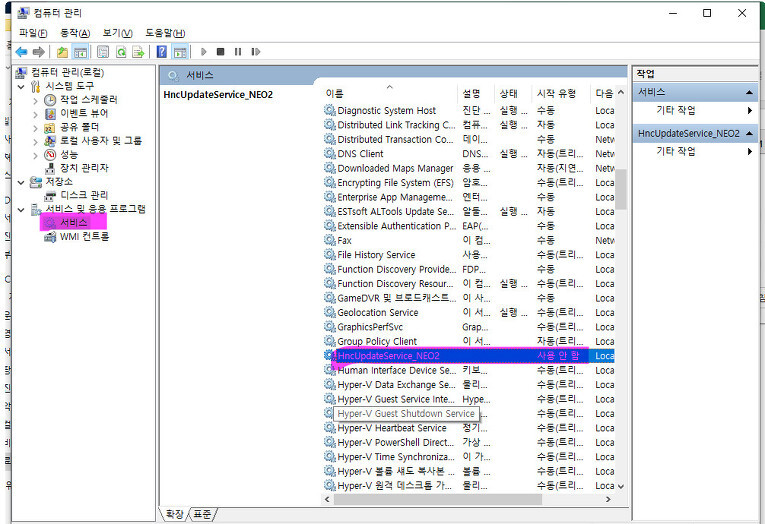Select the DNS Client service row
This screenshot has height=524, width=765.
point(360,154)
